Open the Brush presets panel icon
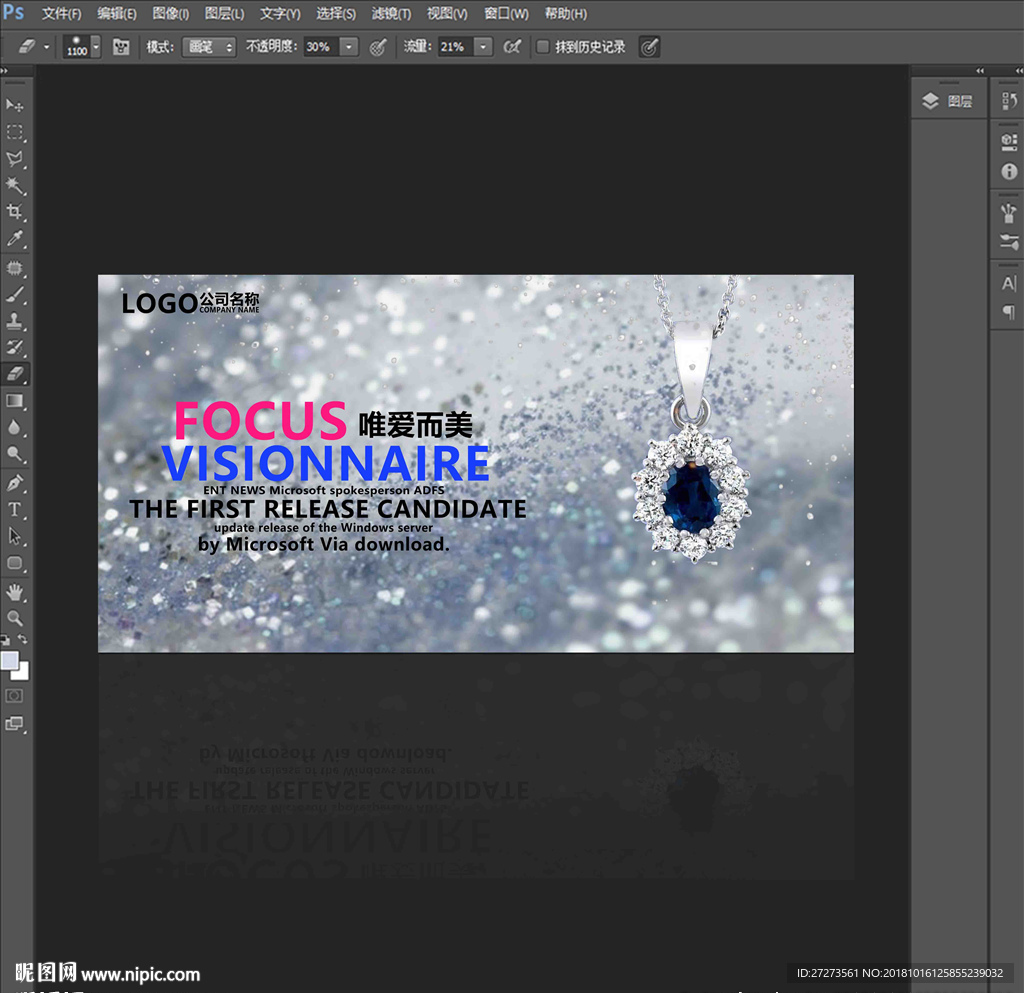This screenshot has width=1024, height=993. (x=1009, y=213)
